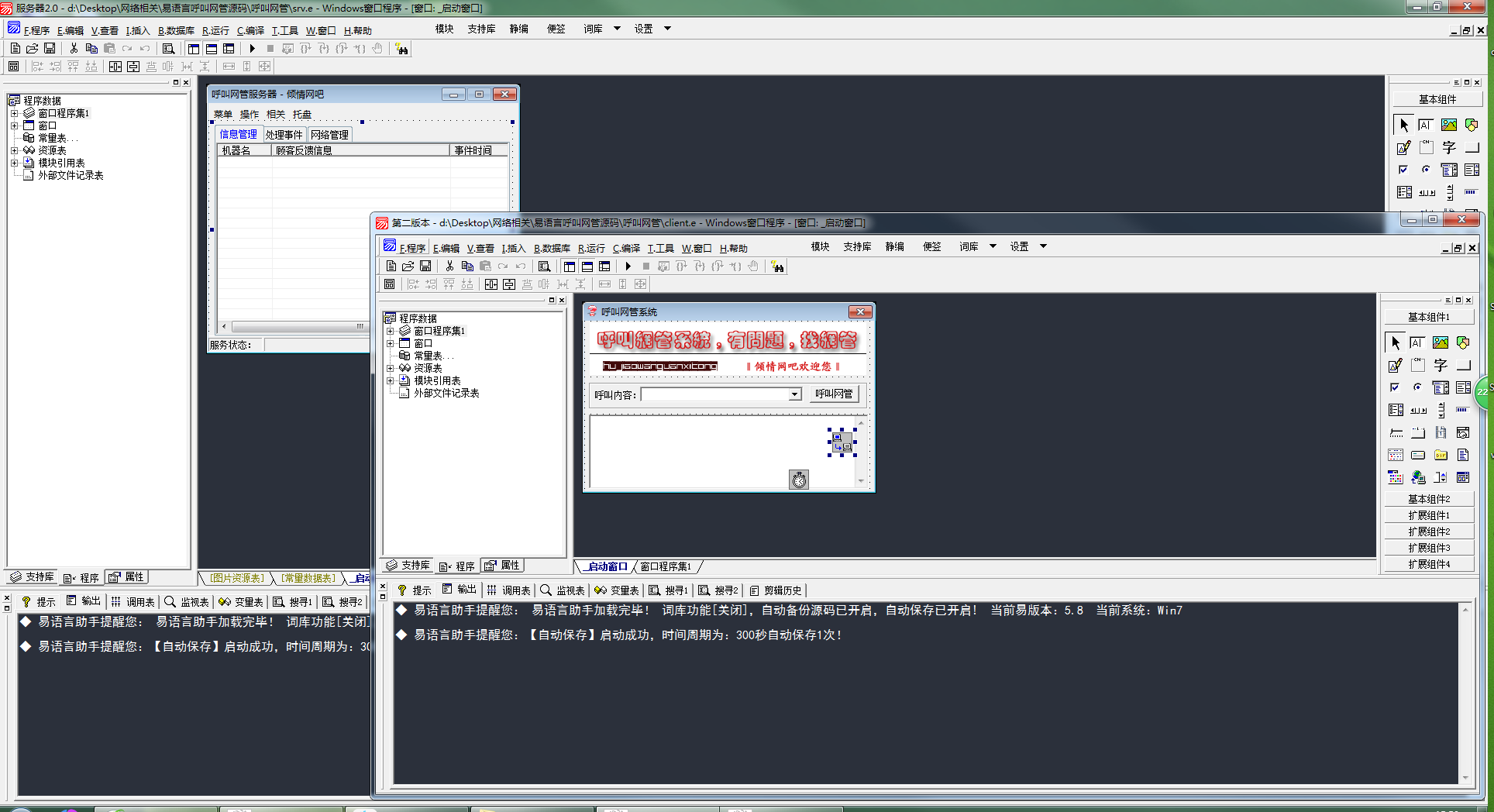The width and height of the screenshot is (1494, 812).
Task: Select pointer tool in srv.e 基本组件 palette
Action: coord(1403,125)
